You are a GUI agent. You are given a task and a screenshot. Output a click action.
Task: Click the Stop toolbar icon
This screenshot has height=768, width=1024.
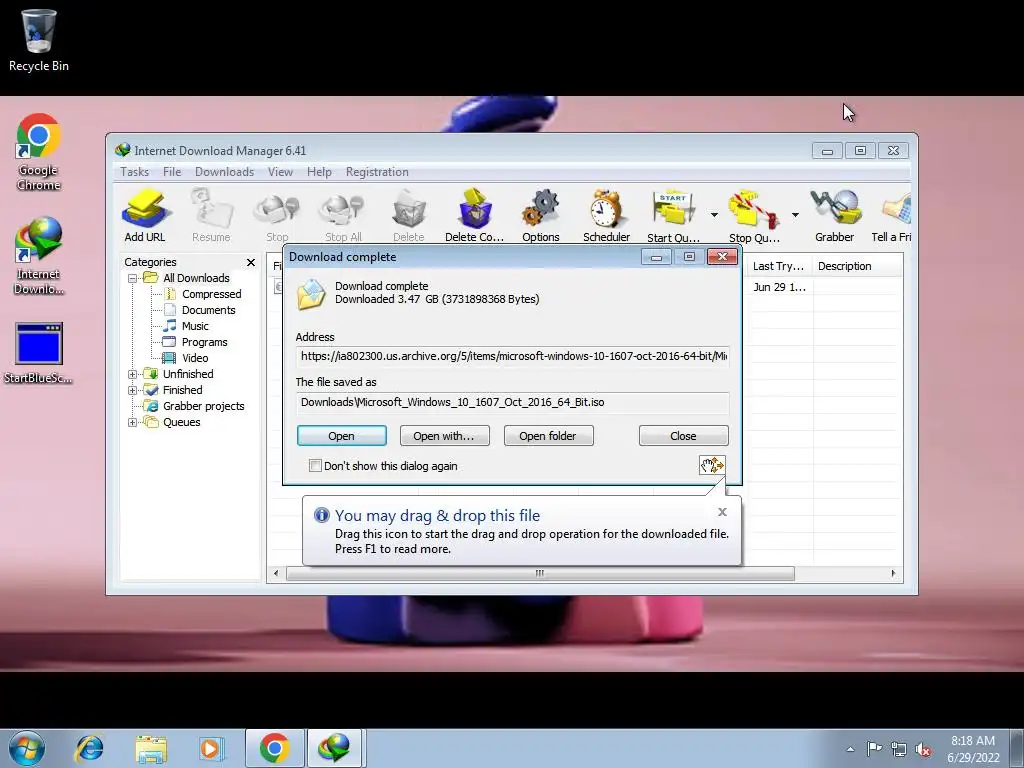pyautogui.click(x=277, y=216)
